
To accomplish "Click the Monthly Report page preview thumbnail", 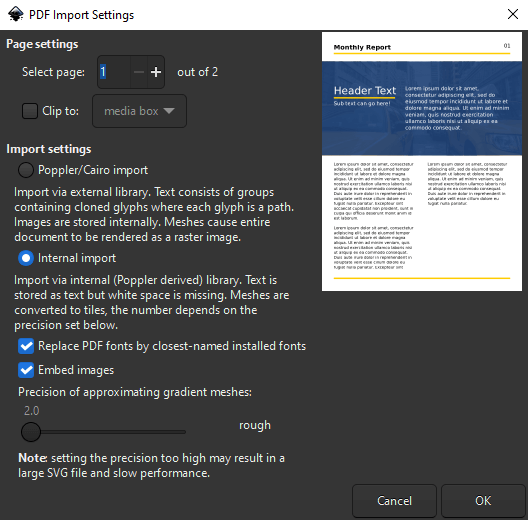I will pyautogui.click(x=422, y=162).
